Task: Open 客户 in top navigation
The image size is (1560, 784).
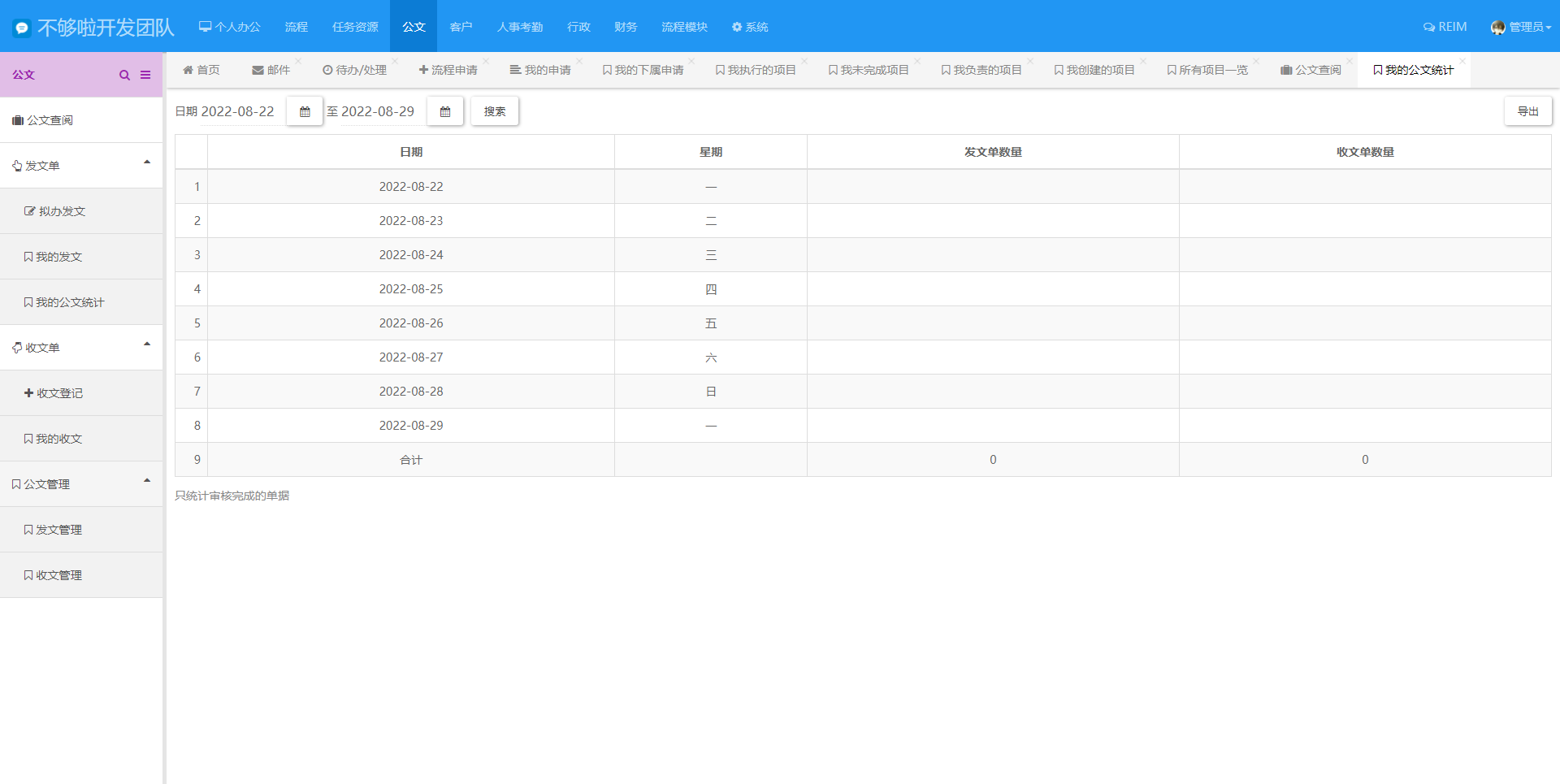Action: 461,27
